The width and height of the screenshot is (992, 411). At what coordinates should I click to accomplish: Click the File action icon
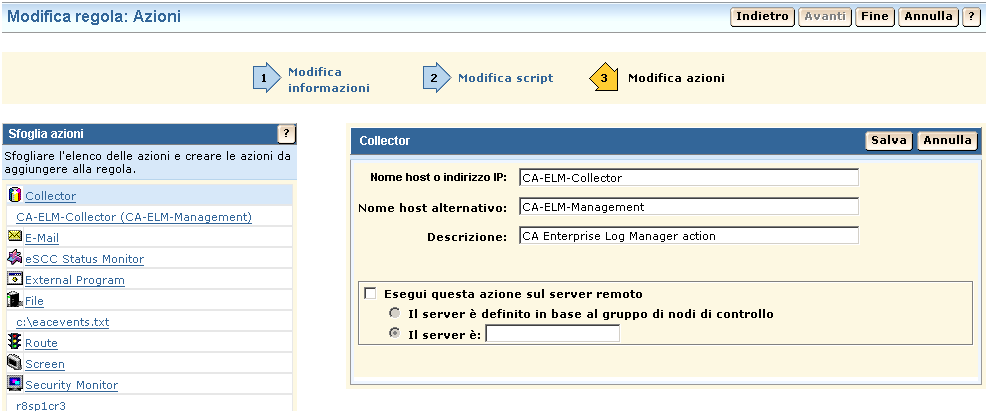[x=14, y=300]
